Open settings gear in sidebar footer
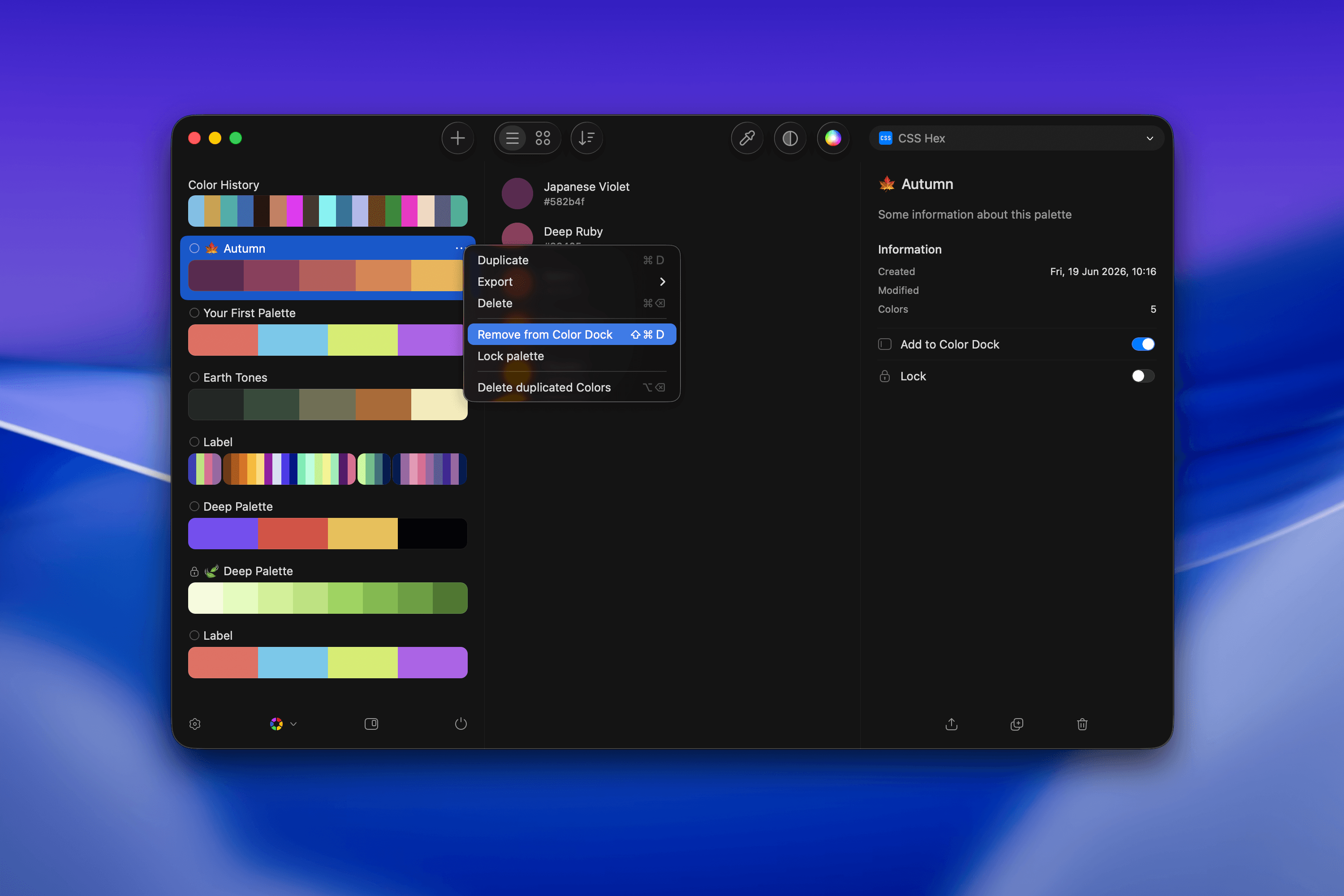Viewport: 1344px width, 896px height. [x=195, y=724]
